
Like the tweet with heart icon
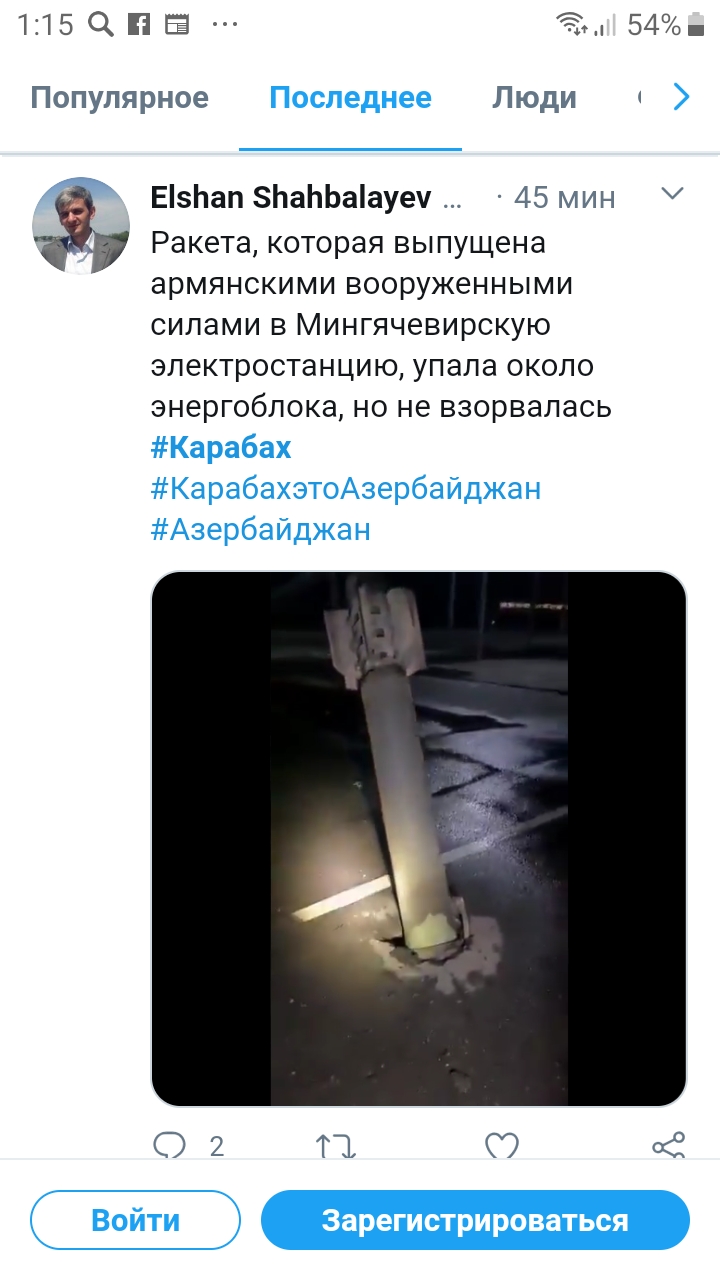[x=501, y=1146]
